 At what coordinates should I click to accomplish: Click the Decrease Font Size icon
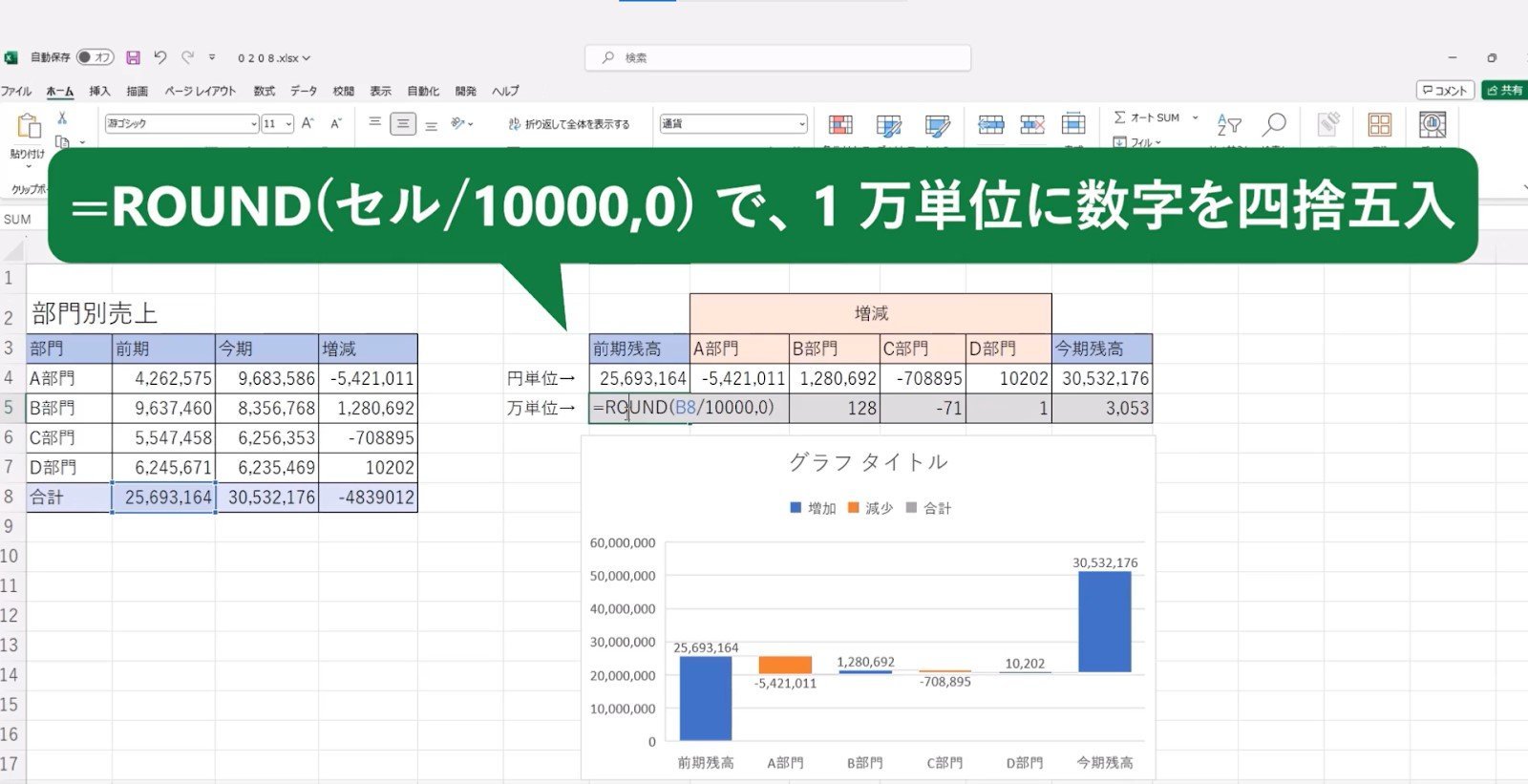(336, 123)
